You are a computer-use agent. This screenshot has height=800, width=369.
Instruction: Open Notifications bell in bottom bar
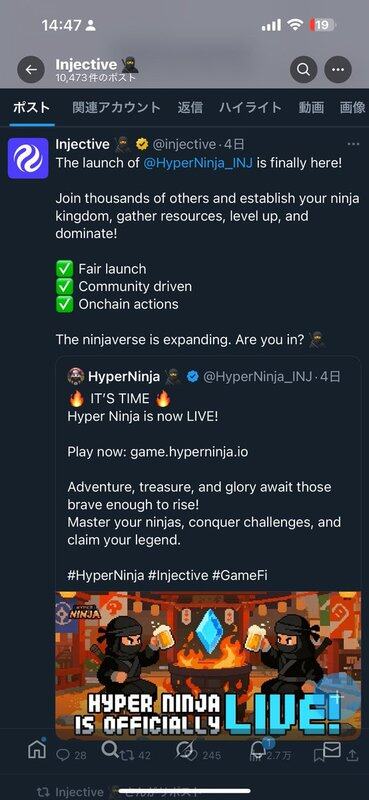pyautogui.click(x=257, y=749)
